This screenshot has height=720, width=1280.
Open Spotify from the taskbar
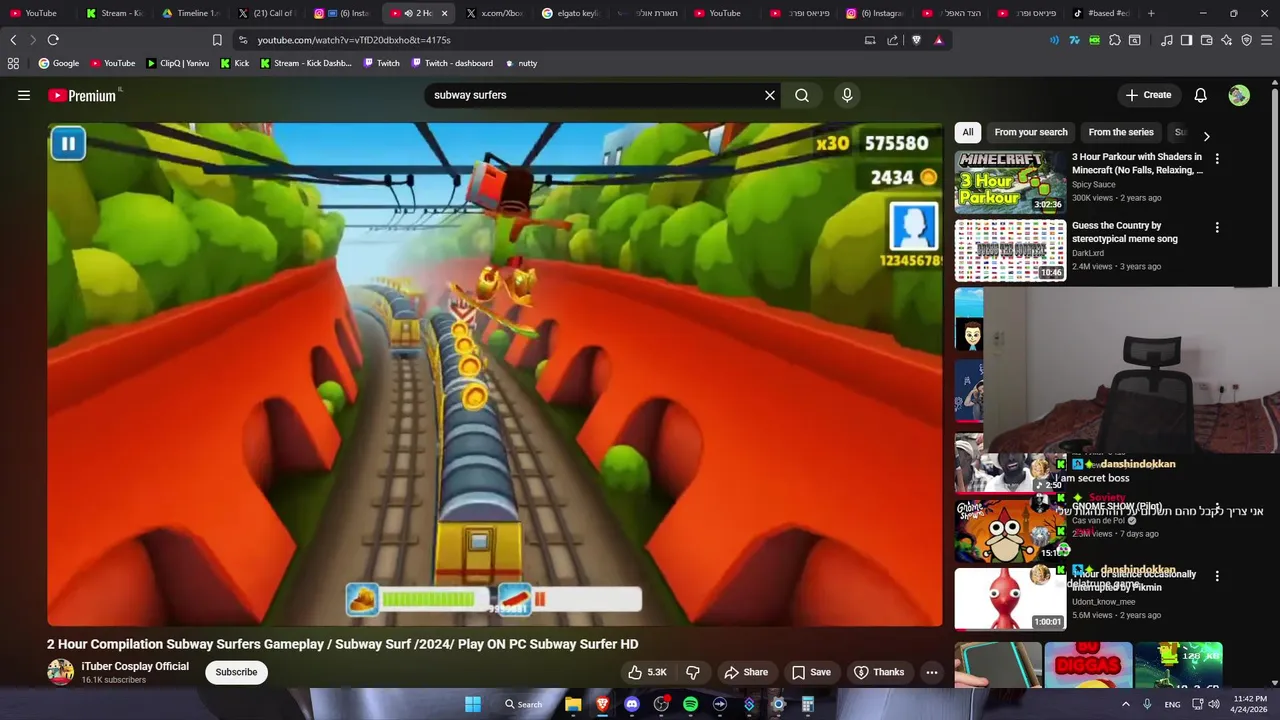click(690, 704)
